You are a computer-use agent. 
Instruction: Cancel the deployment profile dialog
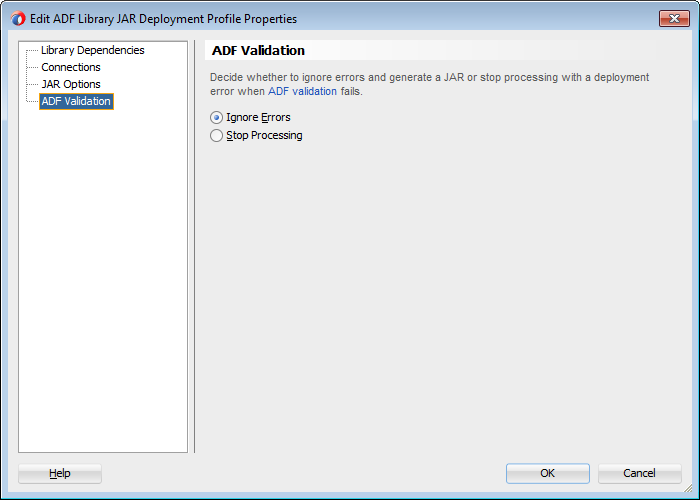point(639,473)
